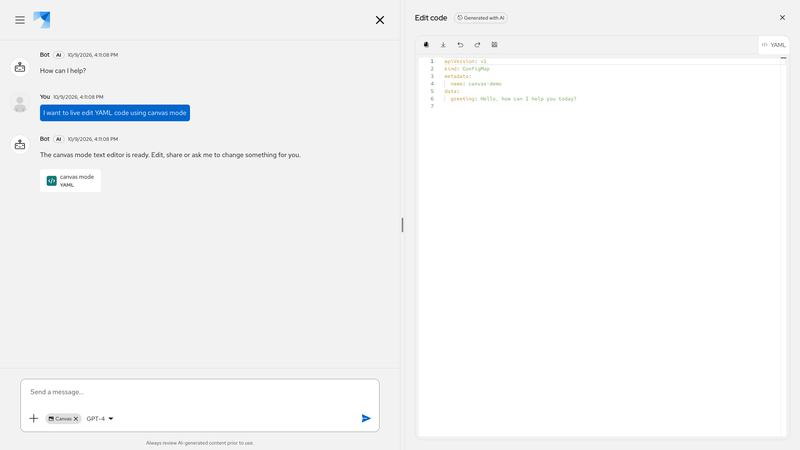Open the canvas mode YAML attachment card
This screenshot has width=800, height=450.
[x=70, y=181]
